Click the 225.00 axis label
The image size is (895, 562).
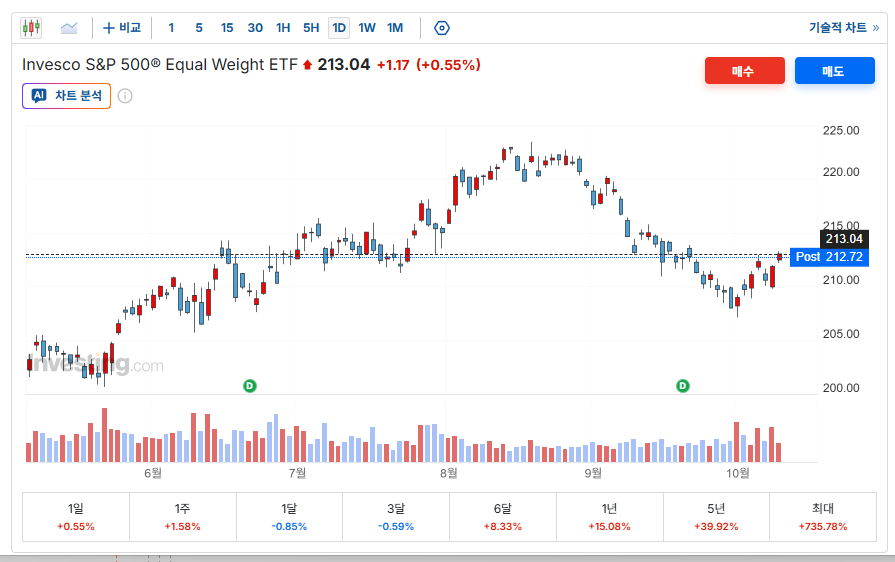841,131
